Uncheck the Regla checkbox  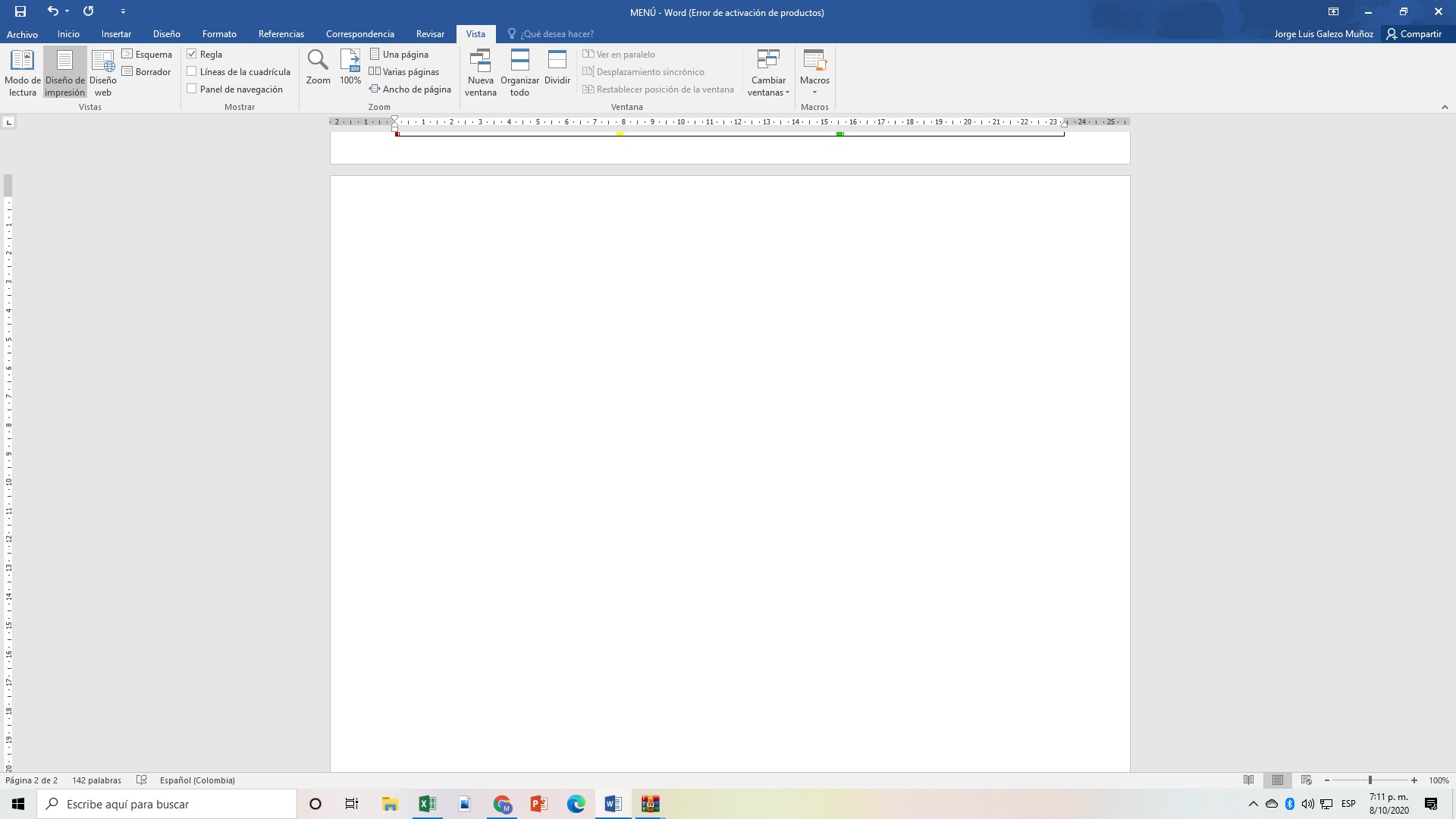[192, 54]
